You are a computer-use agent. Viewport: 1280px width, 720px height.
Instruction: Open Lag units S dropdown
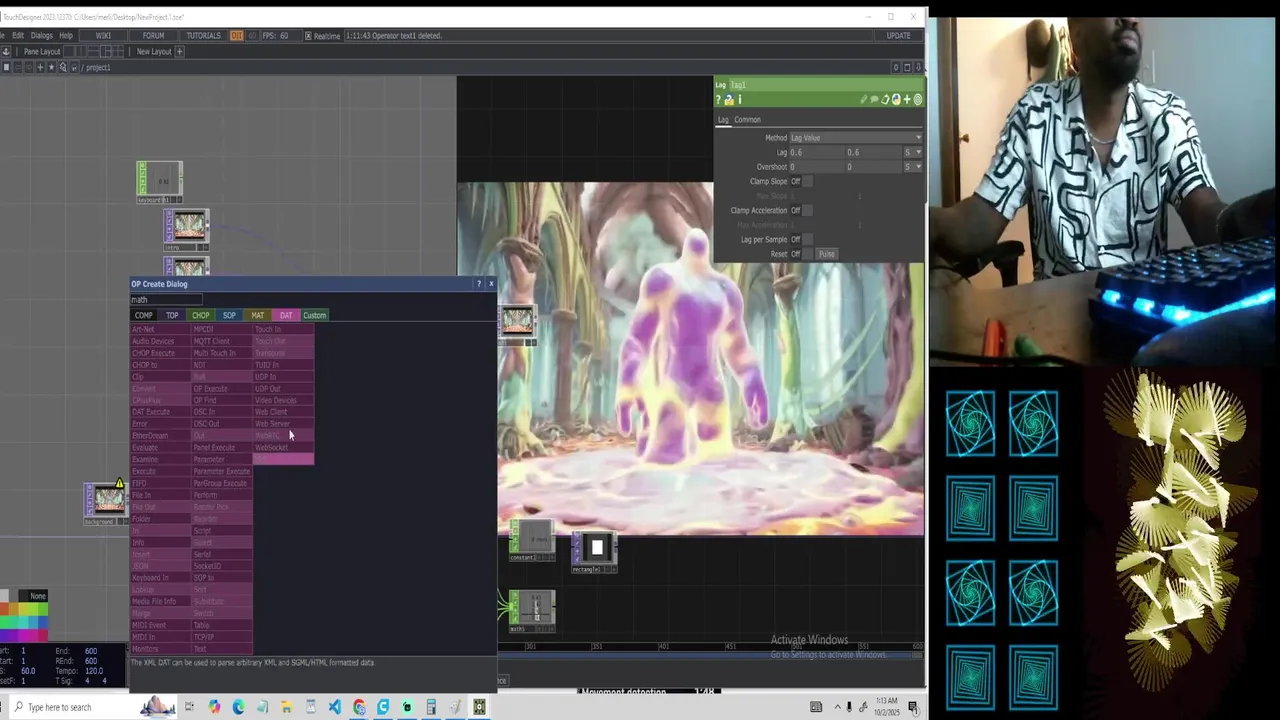[913, 152]
